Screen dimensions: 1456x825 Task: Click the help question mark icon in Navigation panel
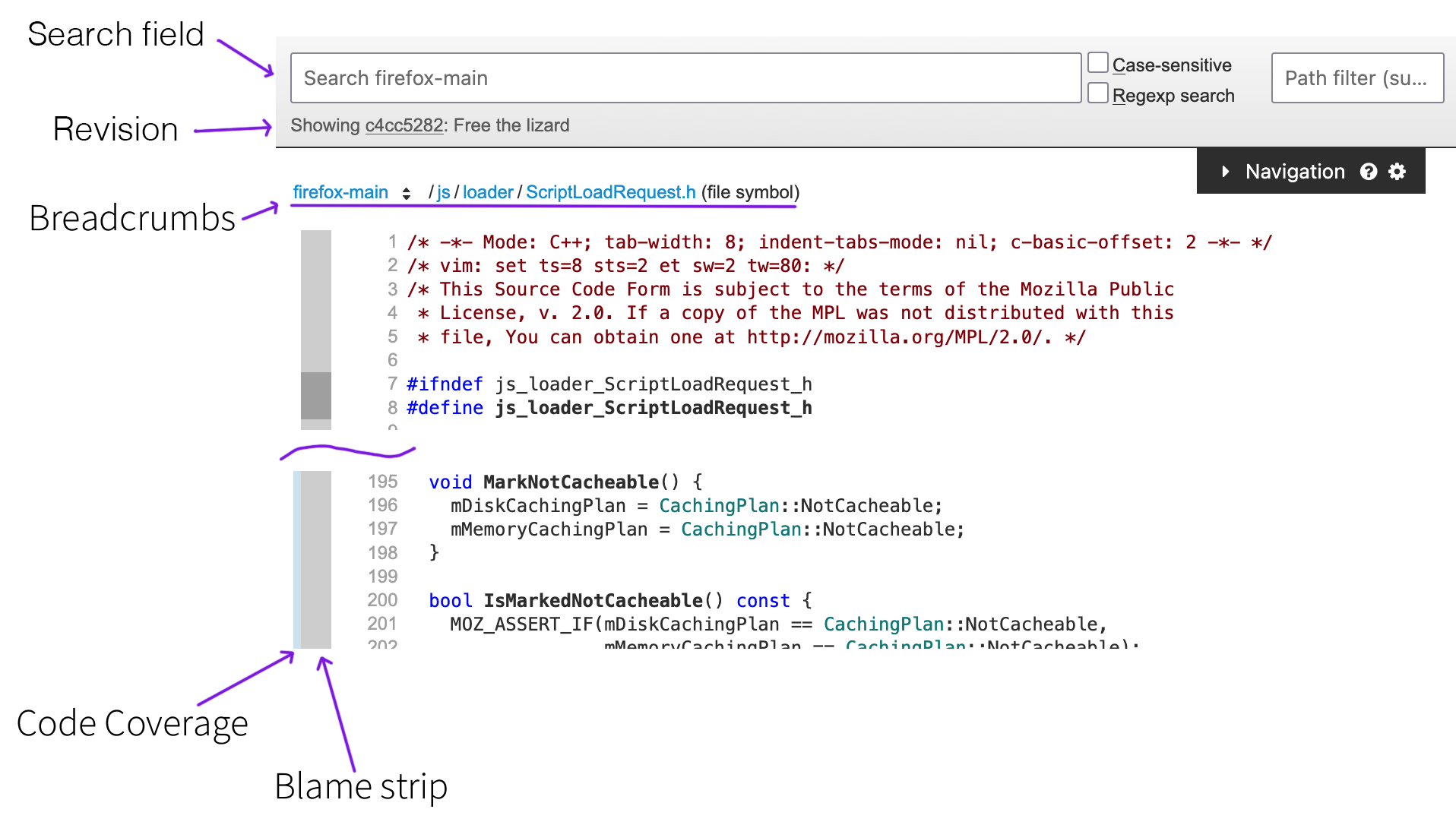click(1368, 172)
